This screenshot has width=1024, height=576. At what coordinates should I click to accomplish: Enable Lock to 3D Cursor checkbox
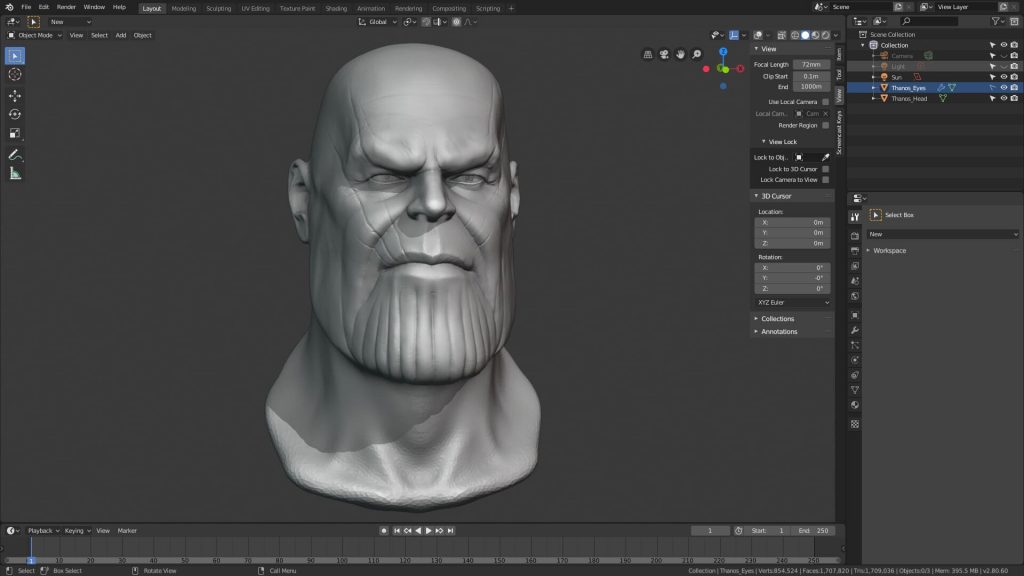pos(825,169)
